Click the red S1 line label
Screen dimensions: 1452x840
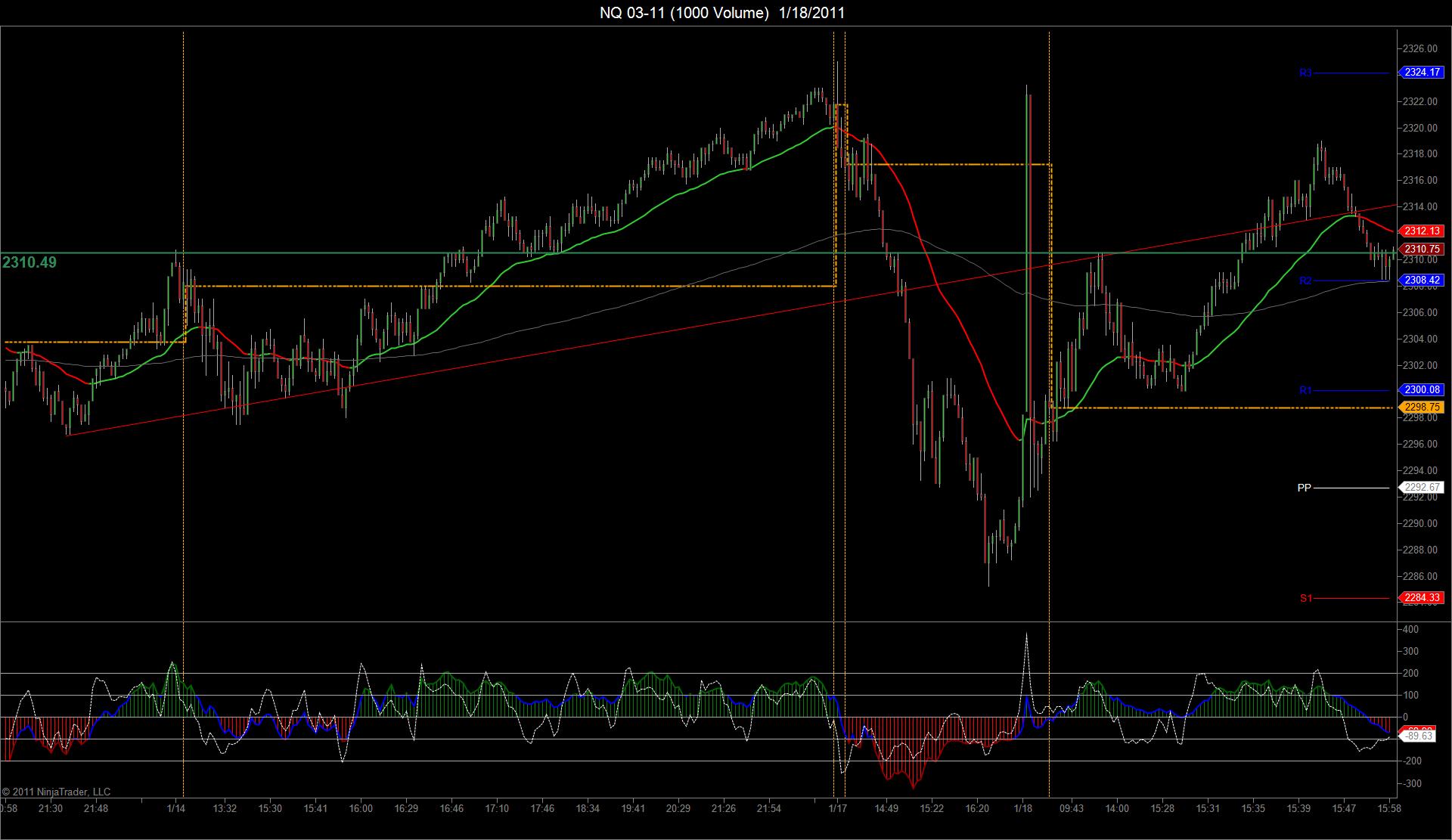pos(1305,598)
